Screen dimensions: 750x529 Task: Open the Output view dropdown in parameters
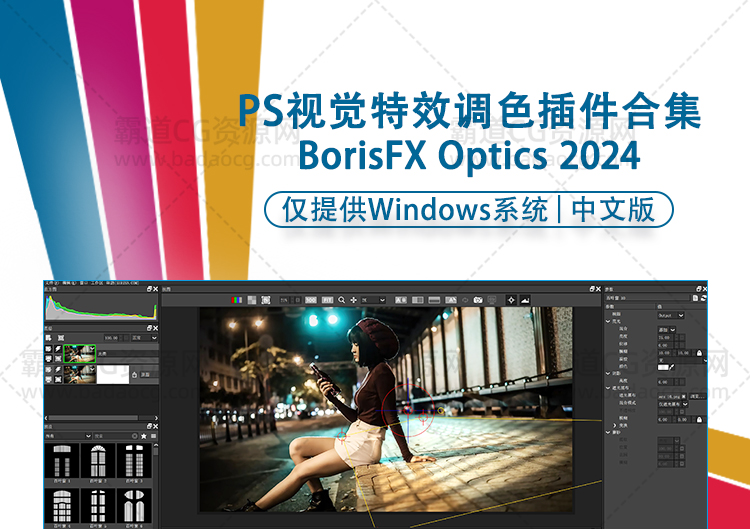(x=671, y=315)
